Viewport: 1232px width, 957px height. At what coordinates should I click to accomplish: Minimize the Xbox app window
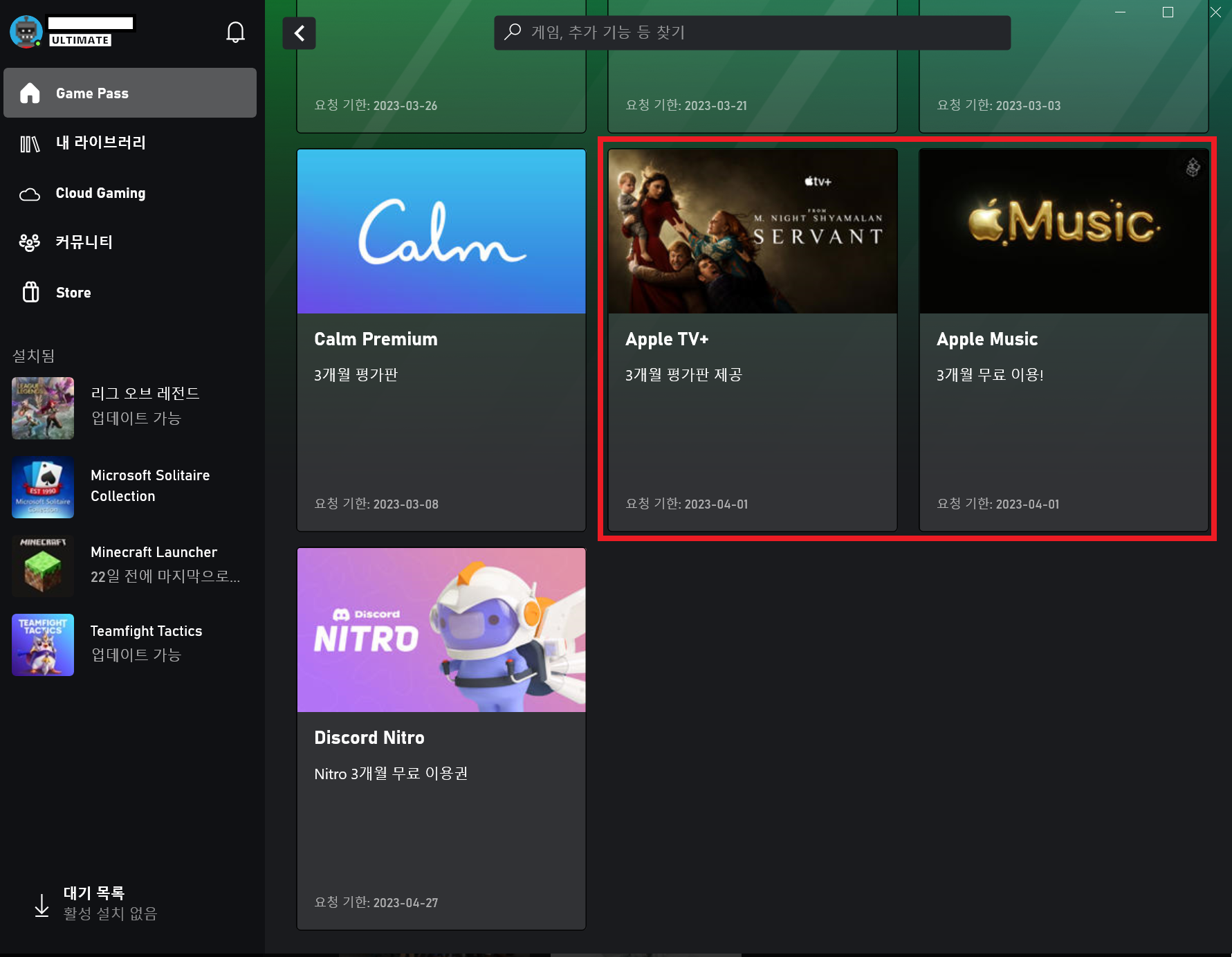coord(1121,12)
